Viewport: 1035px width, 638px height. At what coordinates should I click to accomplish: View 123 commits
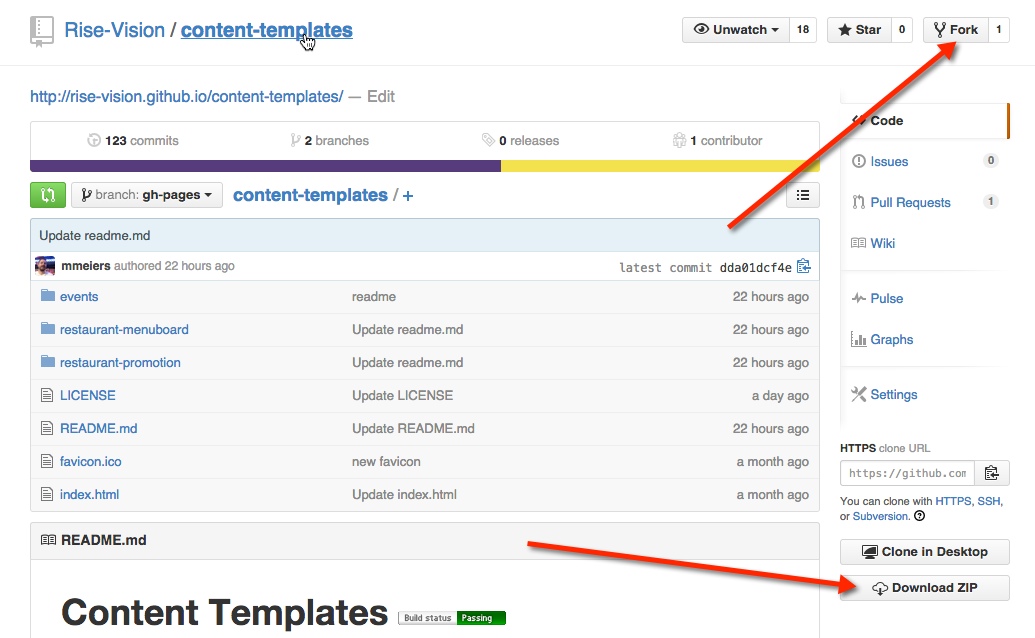[133, 141]
